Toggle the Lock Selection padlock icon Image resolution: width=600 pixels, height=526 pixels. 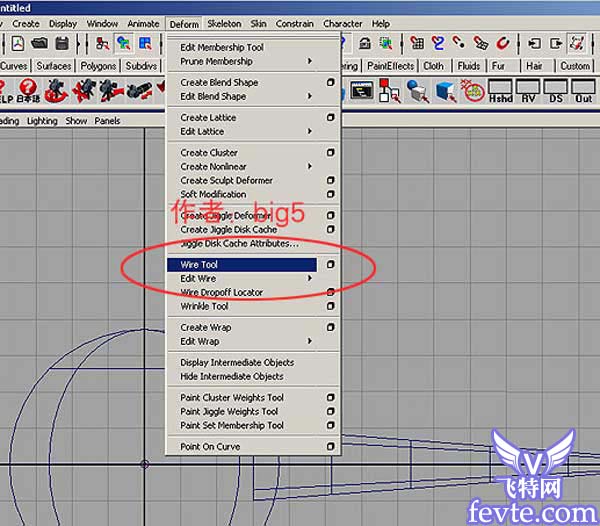(x=365, y=43)
